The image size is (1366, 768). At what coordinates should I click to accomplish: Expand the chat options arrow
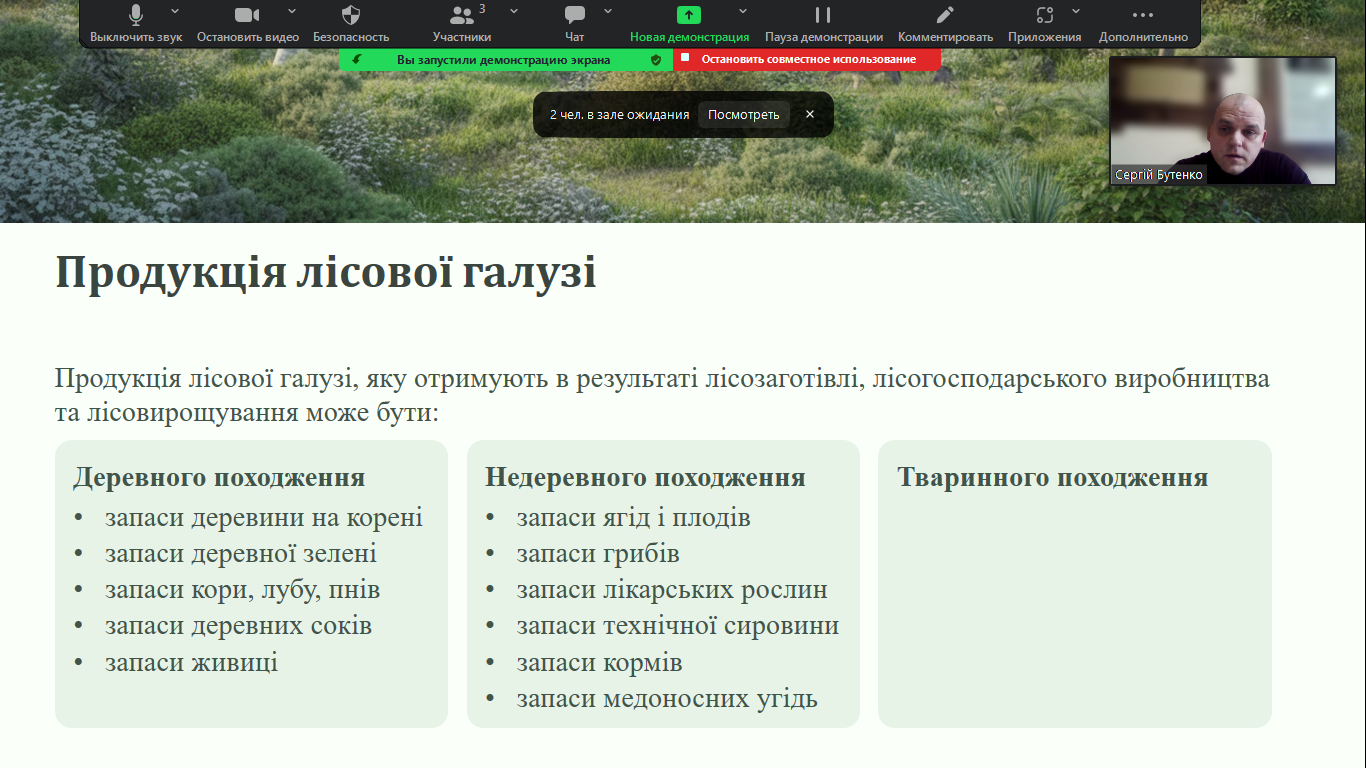click(608, 11)
